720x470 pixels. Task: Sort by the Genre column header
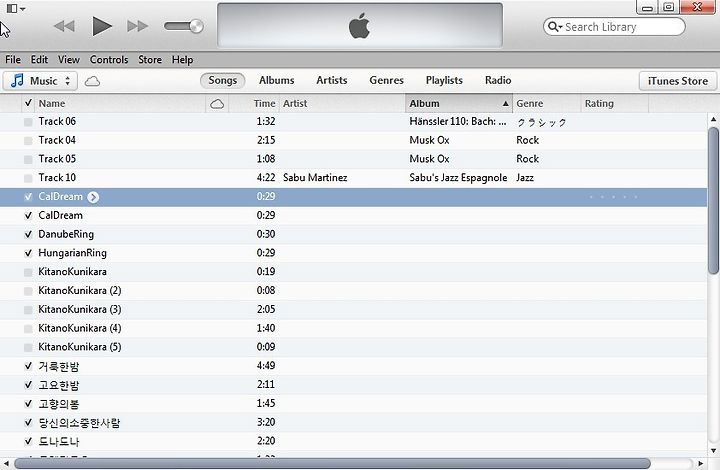546,104
